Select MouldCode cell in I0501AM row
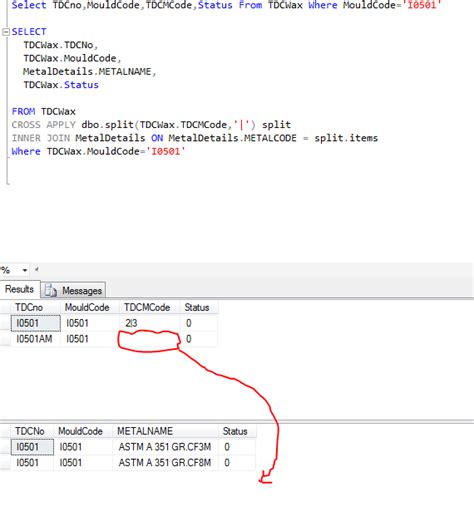The width and height of the screenshot is (474, 531). click(x=90, y=339)
